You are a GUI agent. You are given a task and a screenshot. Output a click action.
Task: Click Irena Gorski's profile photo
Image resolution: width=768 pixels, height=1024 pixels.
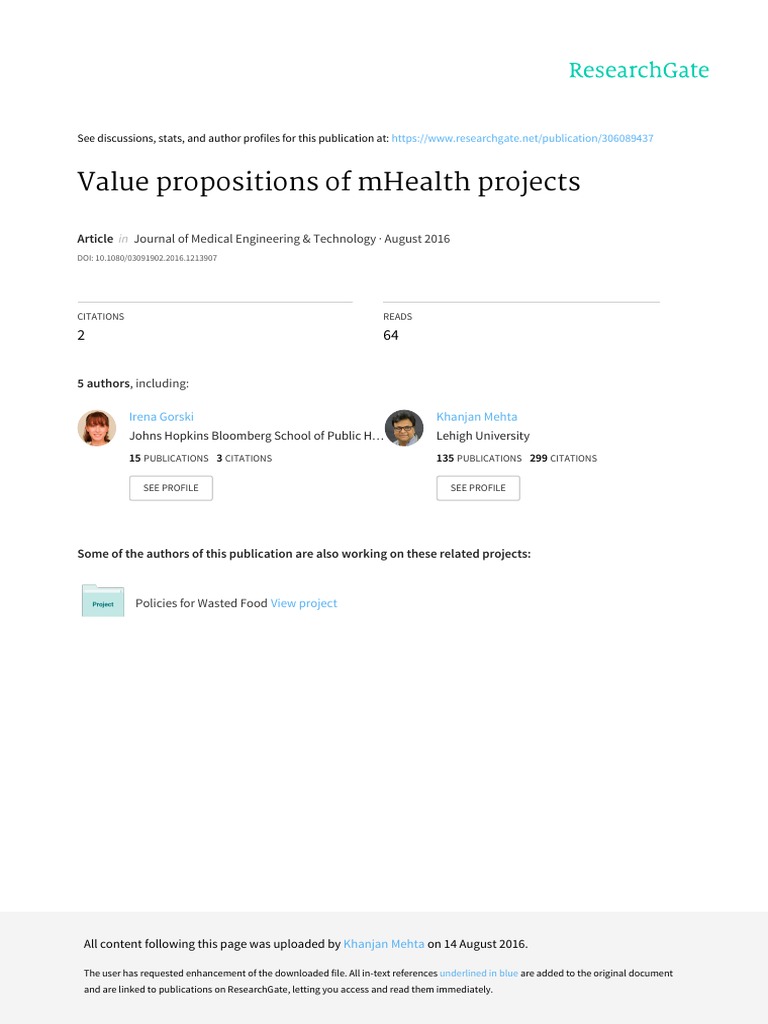click(x=97, y=428)
